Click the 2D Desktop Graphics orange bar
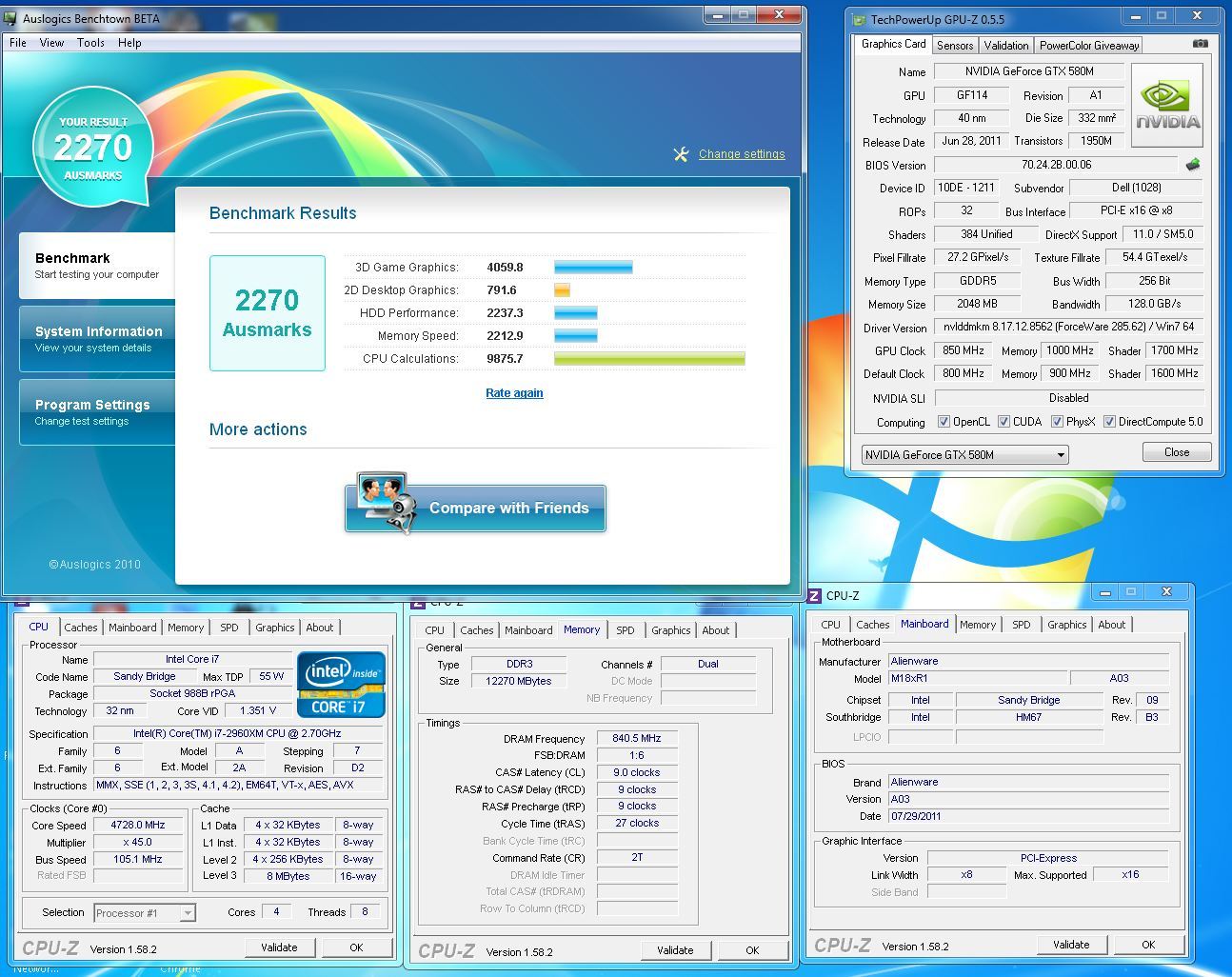The width and height of the screenshot is (1232, 977). (x=562, y=290)
